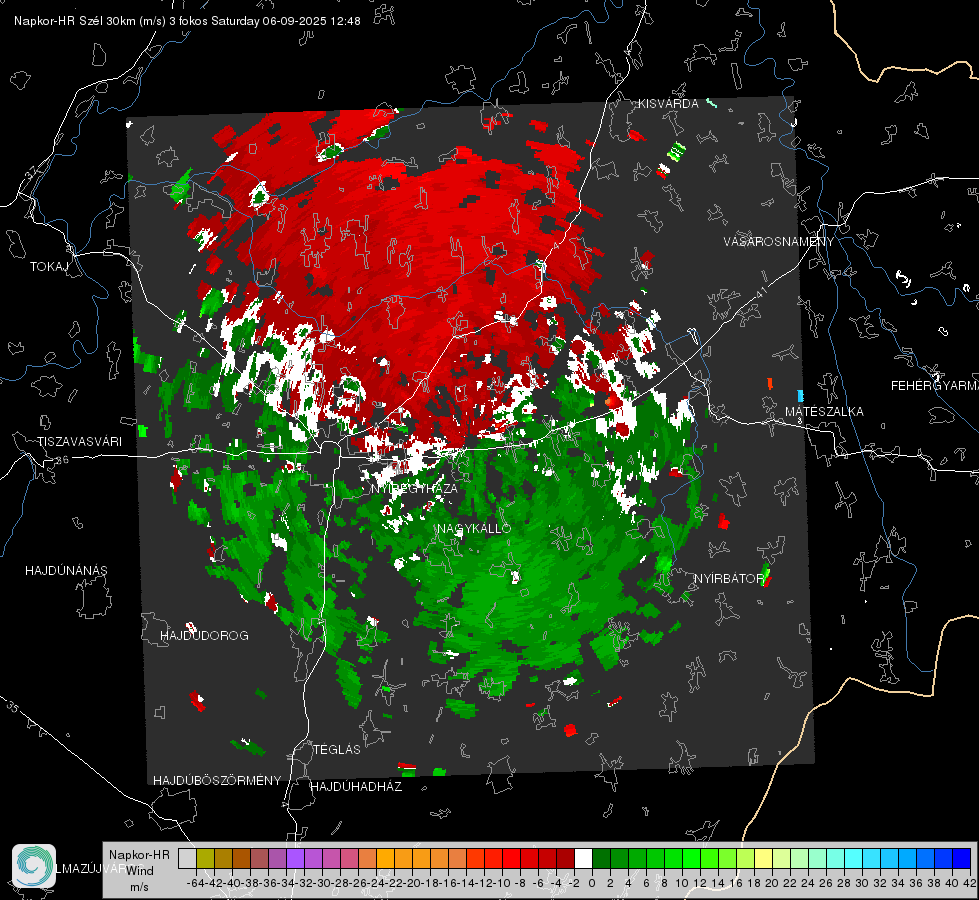
Task: Click the HAJDÚDOROG label
Action: pos(204,635)
